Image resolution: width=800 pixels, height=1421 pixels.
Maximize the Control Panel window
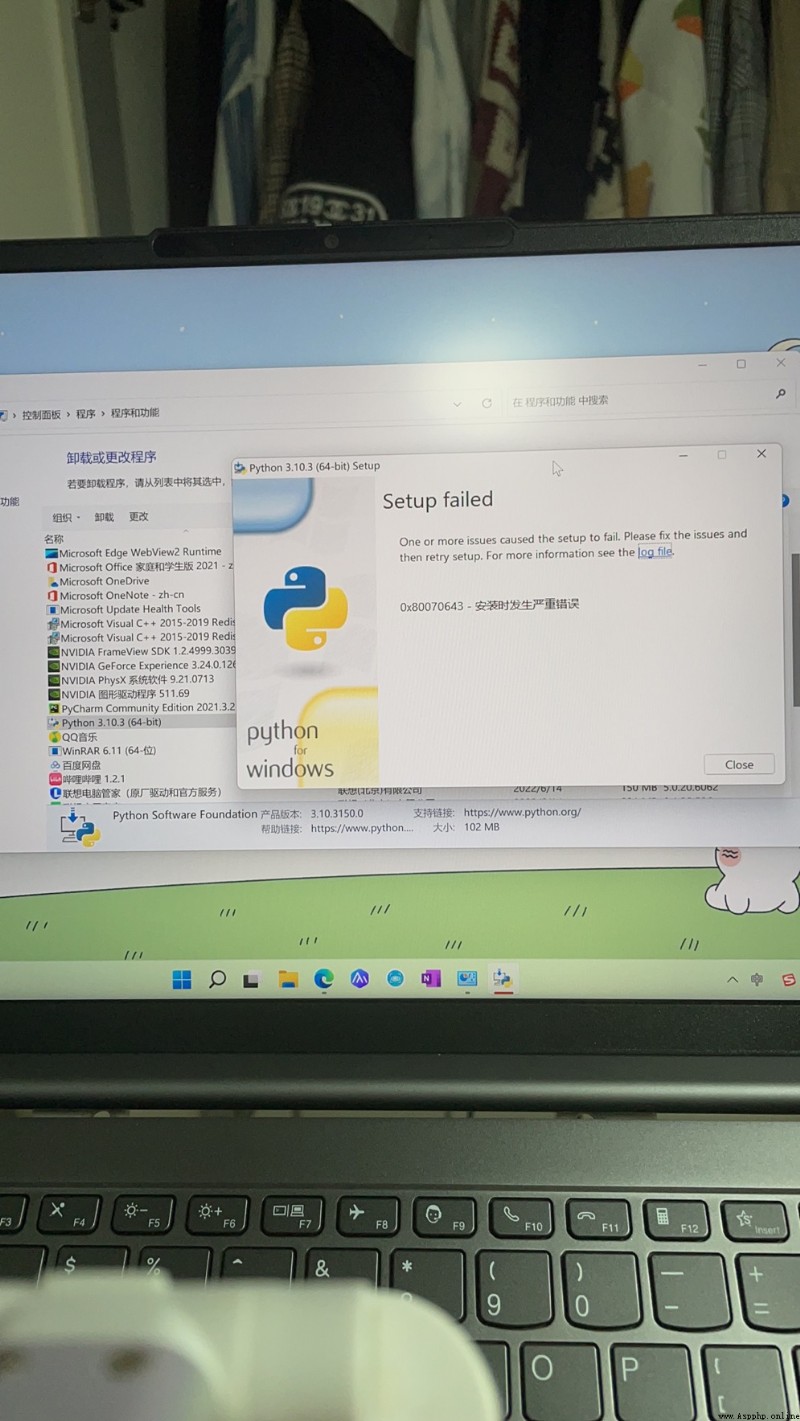[741, 364]
